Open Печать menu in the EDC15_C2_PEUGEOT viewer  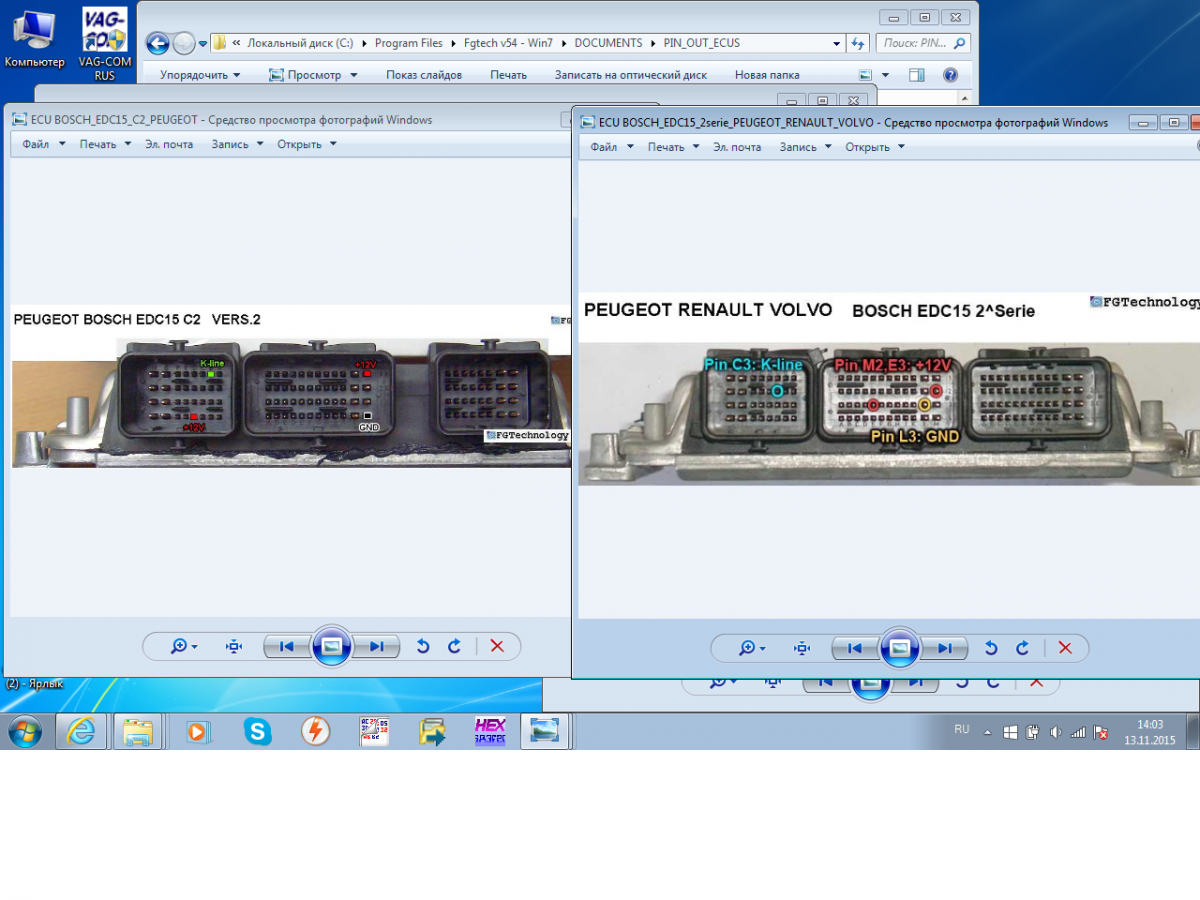[x=105, y=144]
